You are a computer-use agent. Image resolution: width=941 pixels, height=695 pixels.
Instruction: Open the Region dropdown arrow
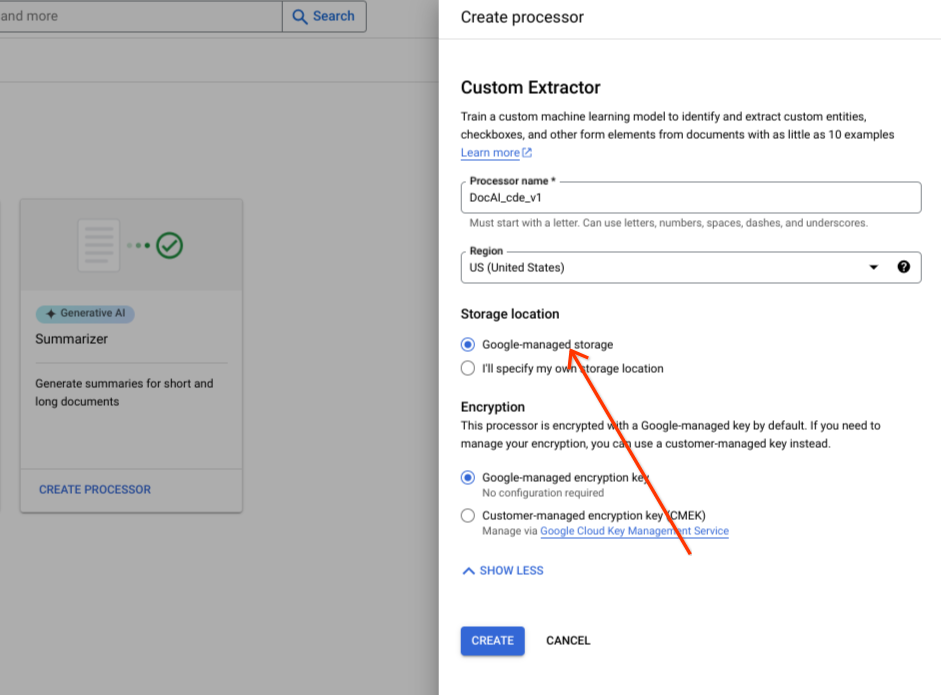(873, 267)
